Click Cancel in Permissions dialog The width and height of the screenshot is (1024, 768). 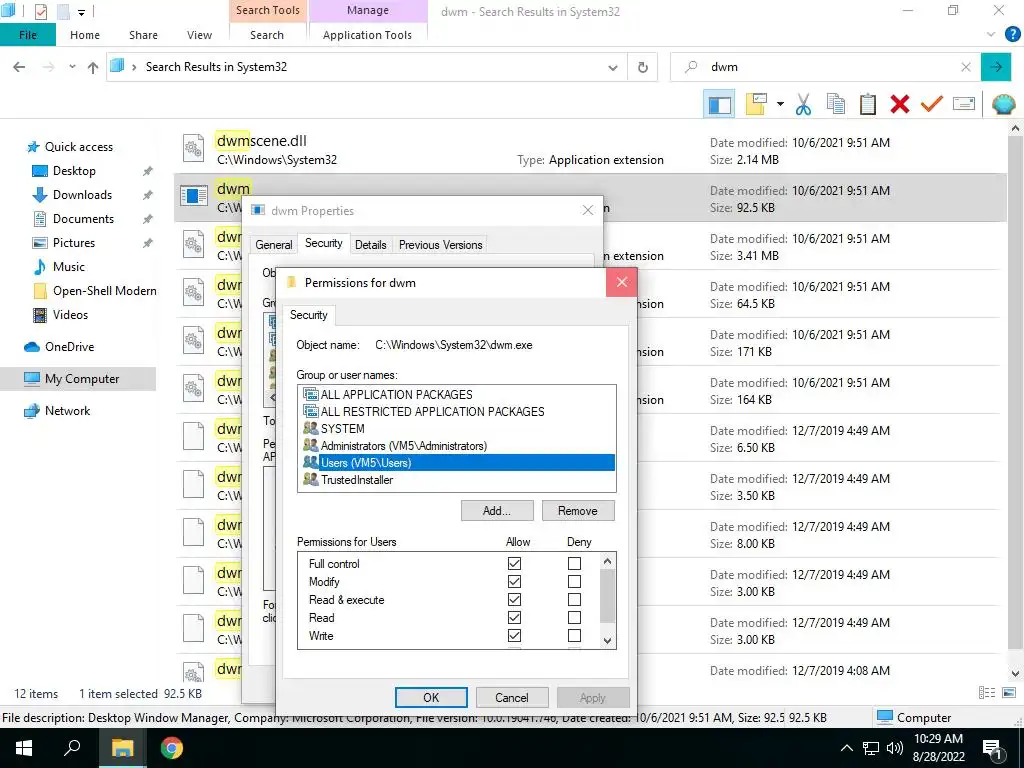pyautogui.click(x=512, y=697)
